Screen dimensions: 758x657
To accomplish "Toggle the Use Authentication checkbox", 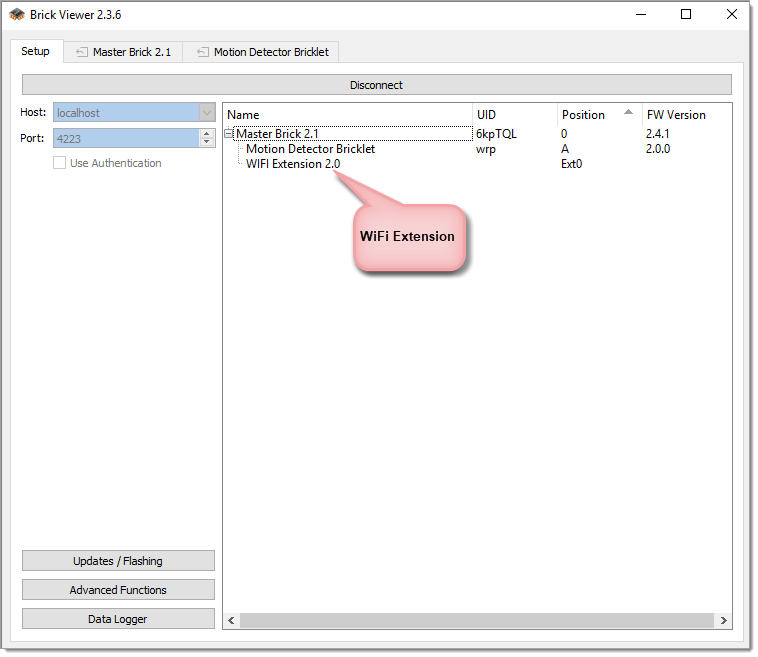I will (59, 163).
